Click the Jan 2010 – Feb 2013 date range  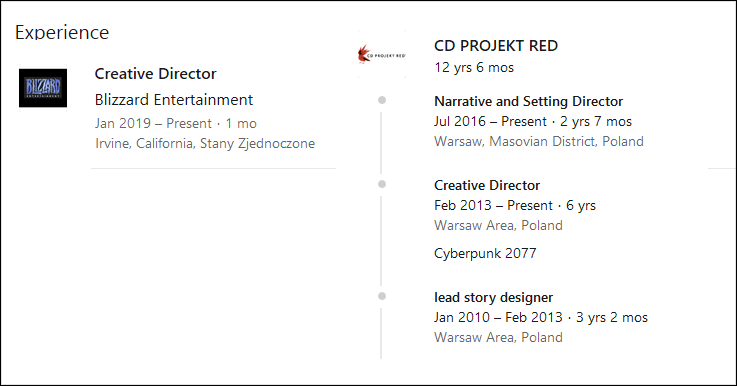pos(498,317)
